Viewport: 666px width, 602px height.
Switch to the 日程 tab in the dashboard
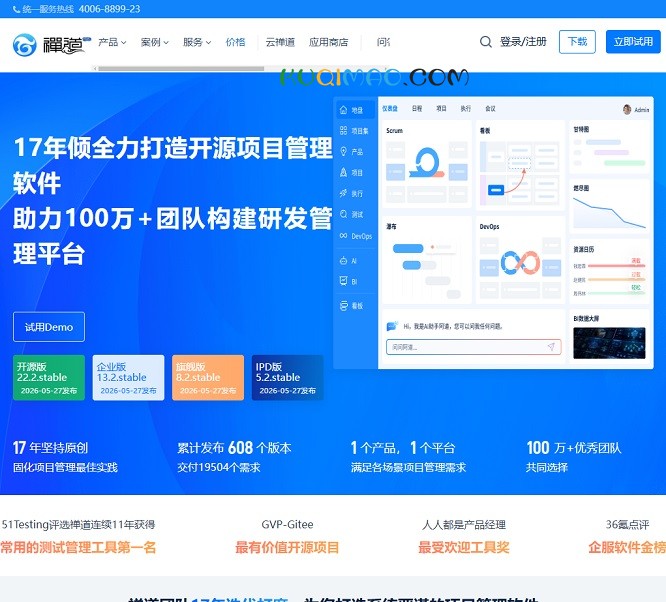point(417,108)
